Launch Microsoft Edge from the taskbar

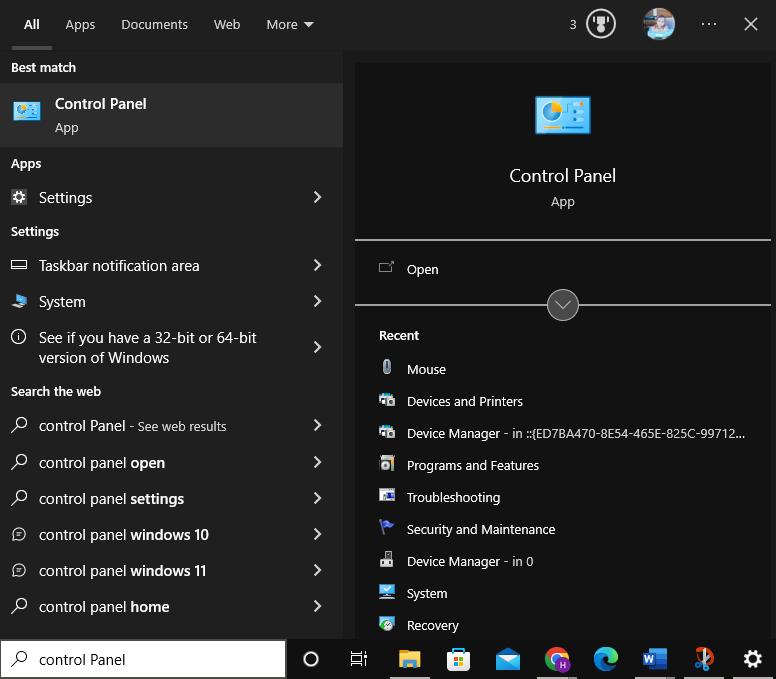pos(606,659)
